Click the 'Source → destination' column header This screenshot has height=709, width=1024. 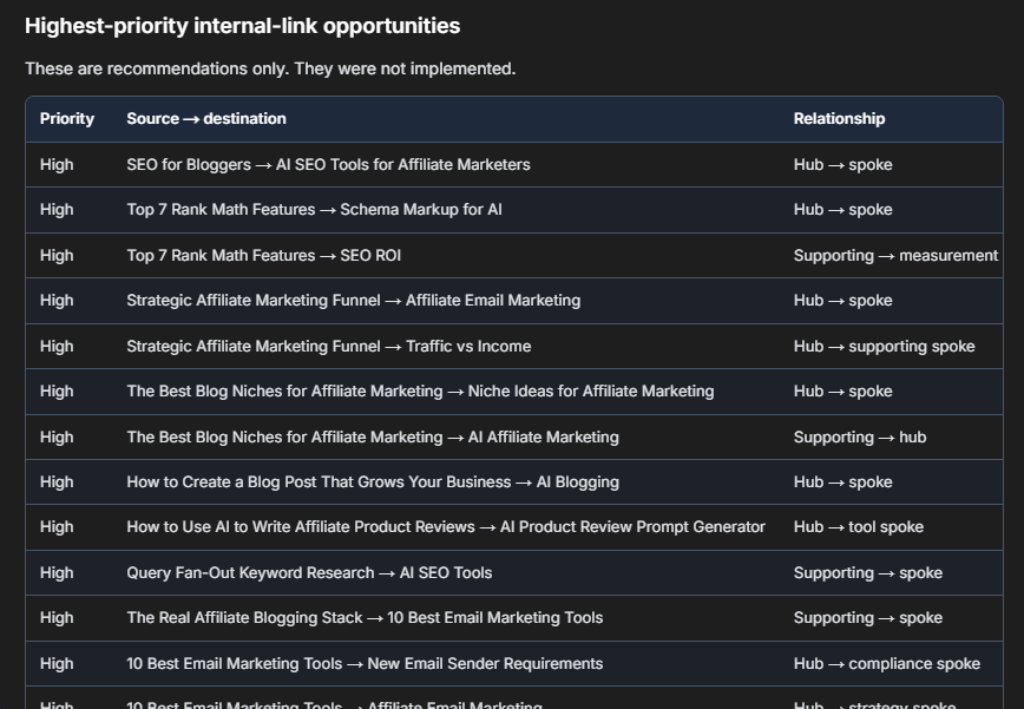click(206, 119)
